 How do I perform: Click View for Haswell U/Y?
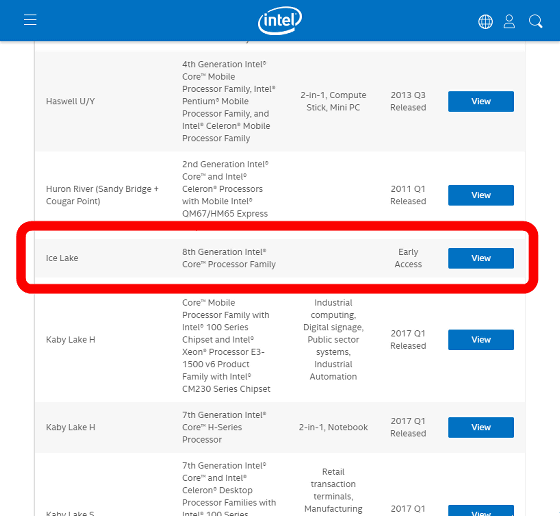(481, 101)
